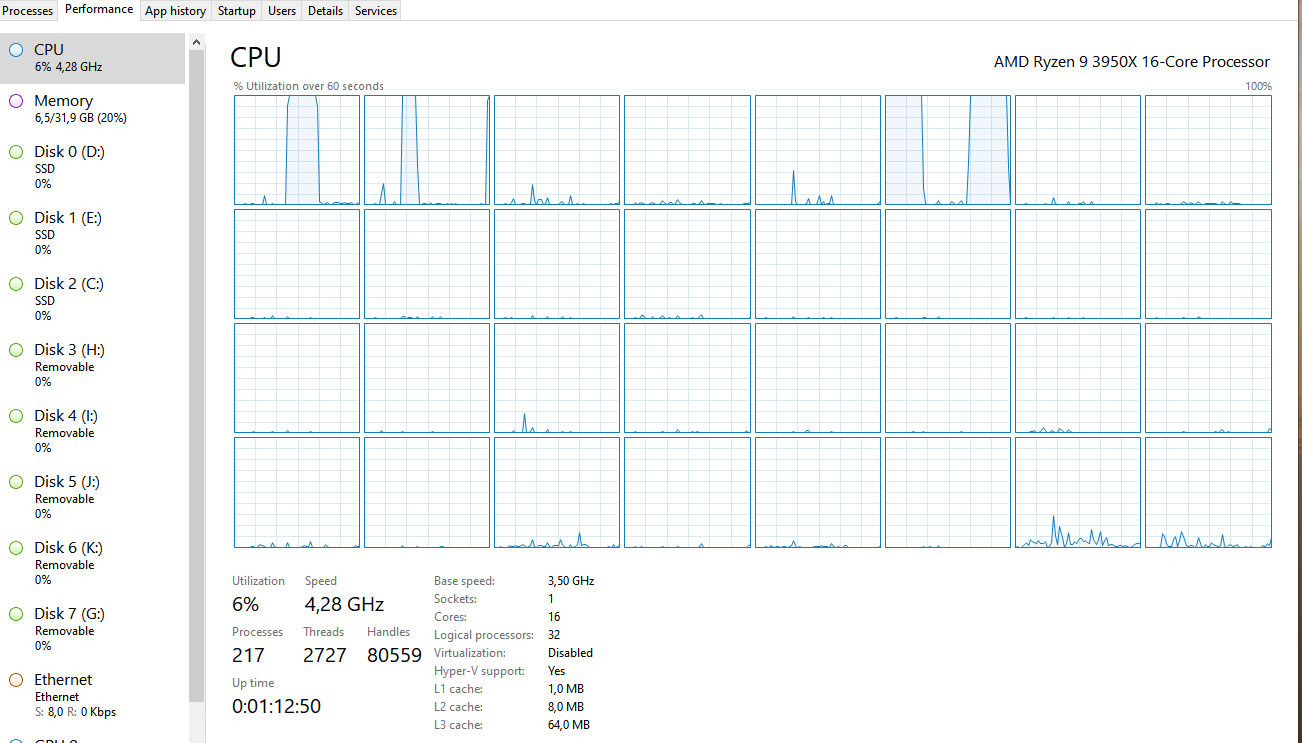Click the green Disk 4 circle icon
Image resolution: width=1302 pixels, height=743 pixels.
pos(16,416)
